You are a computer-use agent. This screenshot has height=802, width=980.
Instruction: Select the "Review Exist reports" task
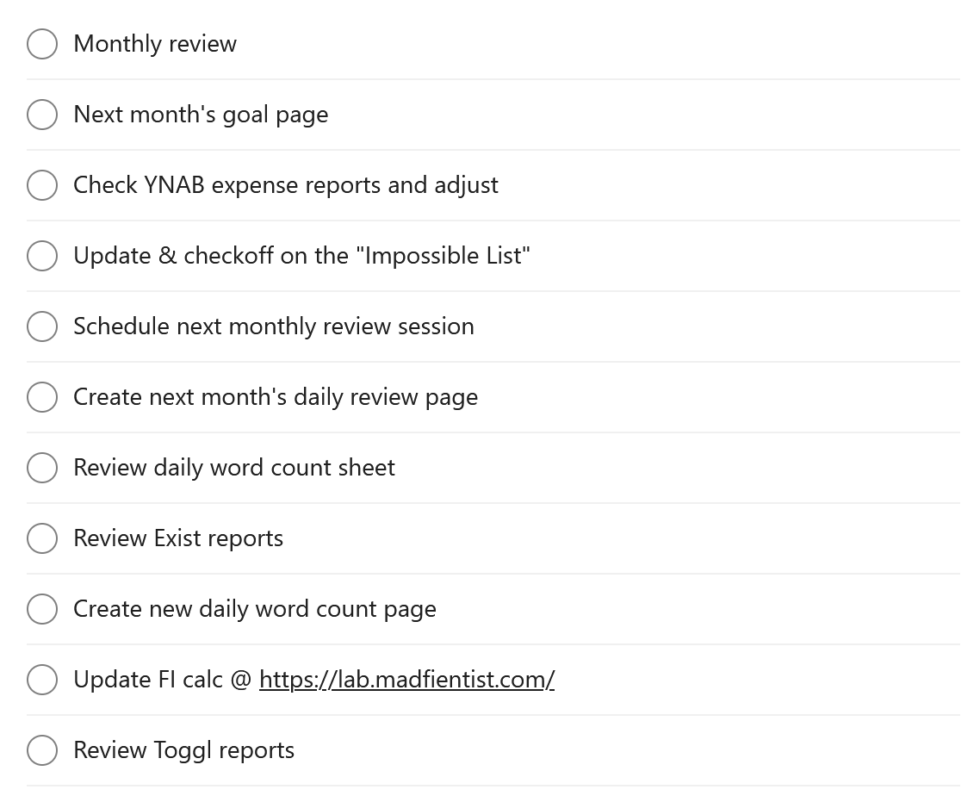(177, 538)
